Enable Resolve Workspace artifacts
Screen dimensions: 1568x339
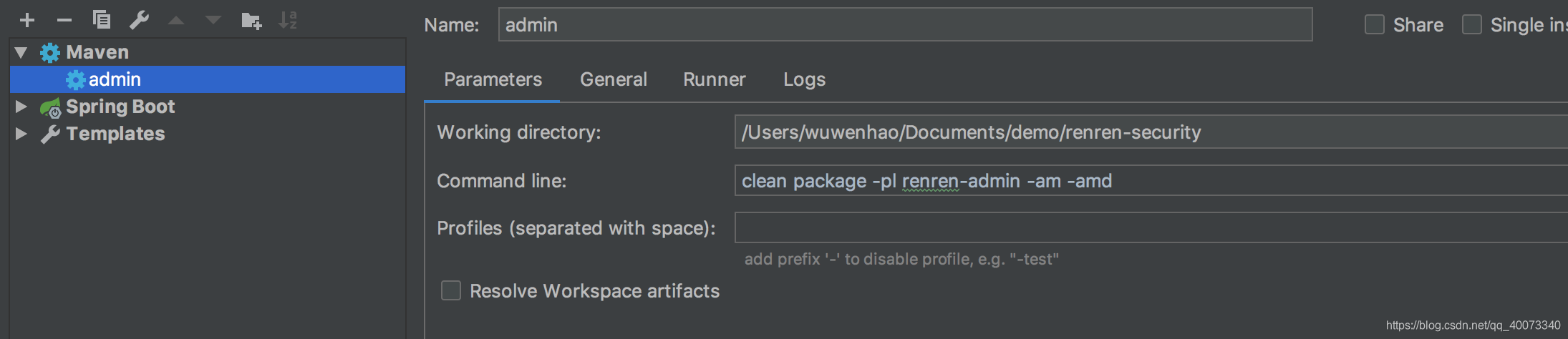451,290
